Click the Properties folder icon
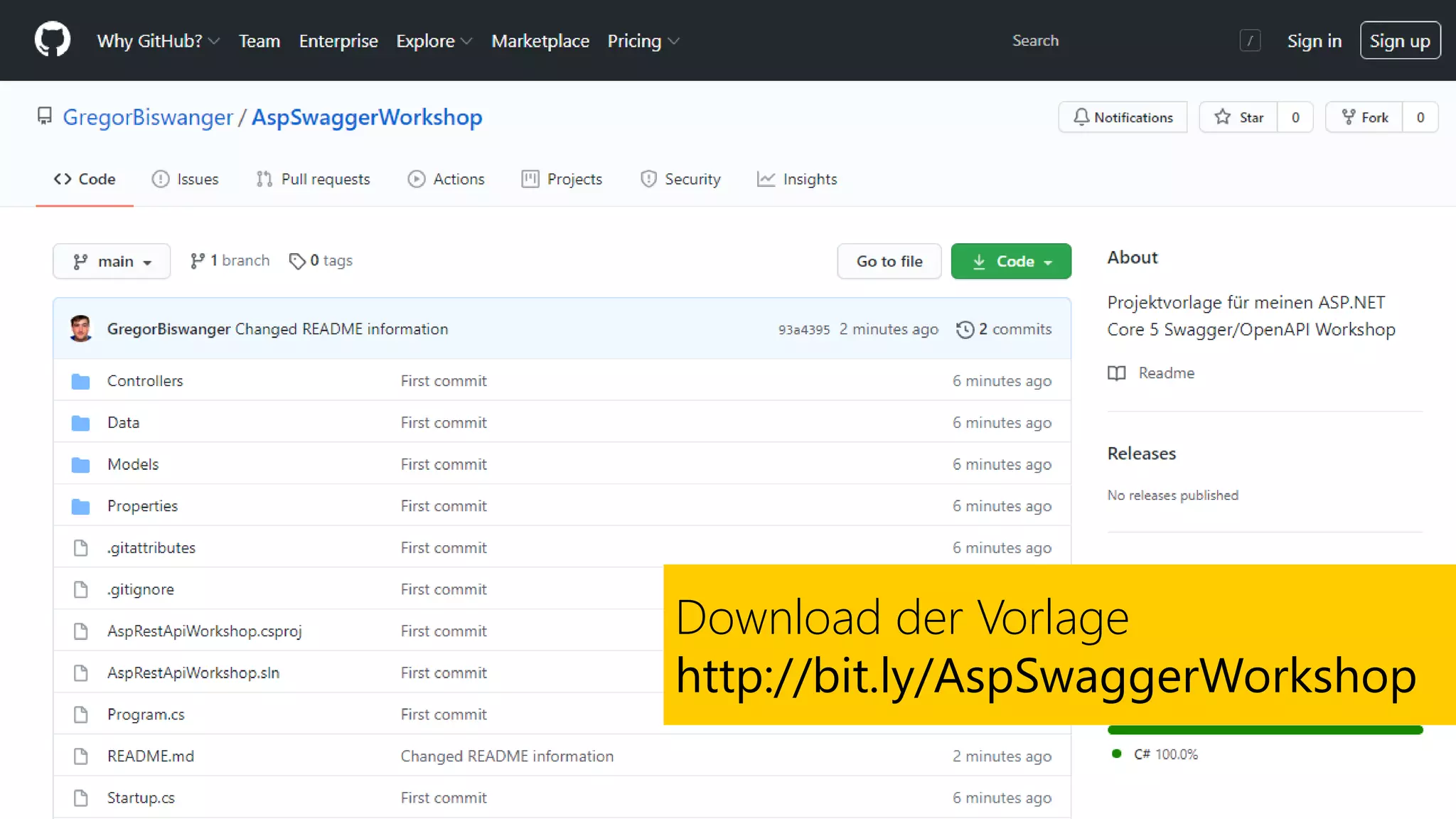The image size is (1456, 819). 81,506
